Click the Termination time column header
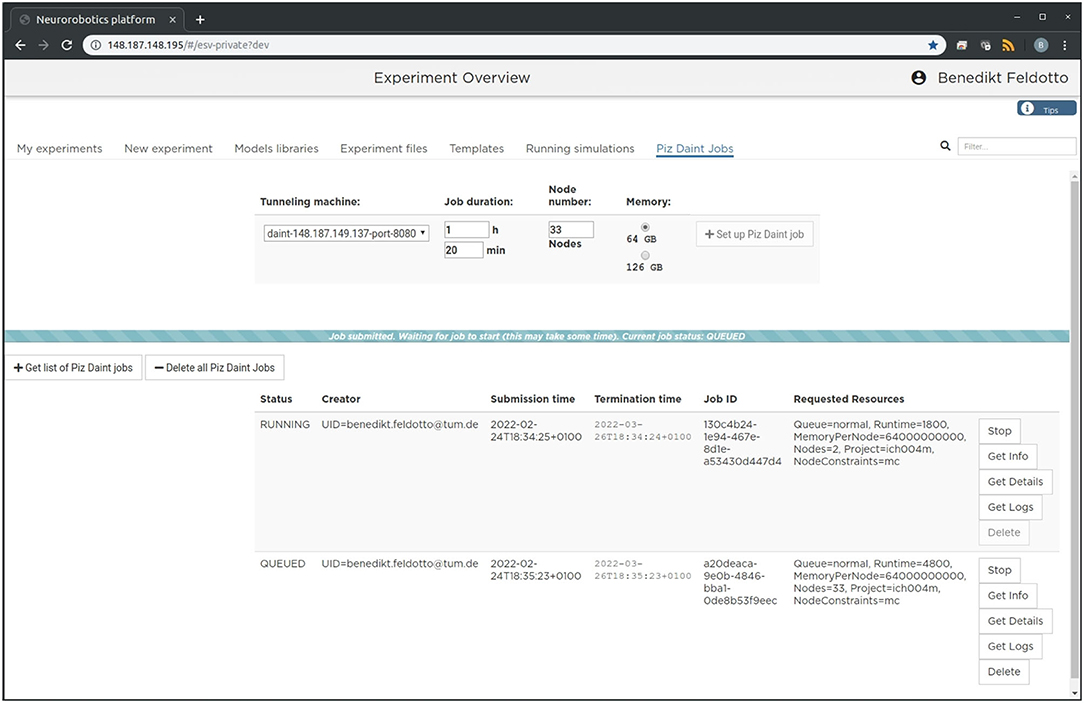Viewport: 1084px width, 703px height. pos(637,399)
